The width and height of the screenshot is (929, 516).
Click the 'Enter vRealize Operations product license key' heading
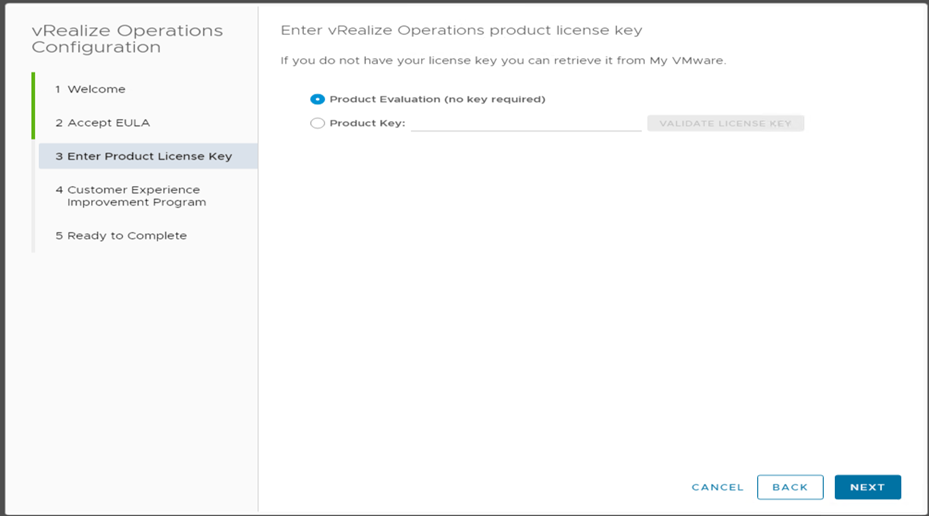point(461,31)
